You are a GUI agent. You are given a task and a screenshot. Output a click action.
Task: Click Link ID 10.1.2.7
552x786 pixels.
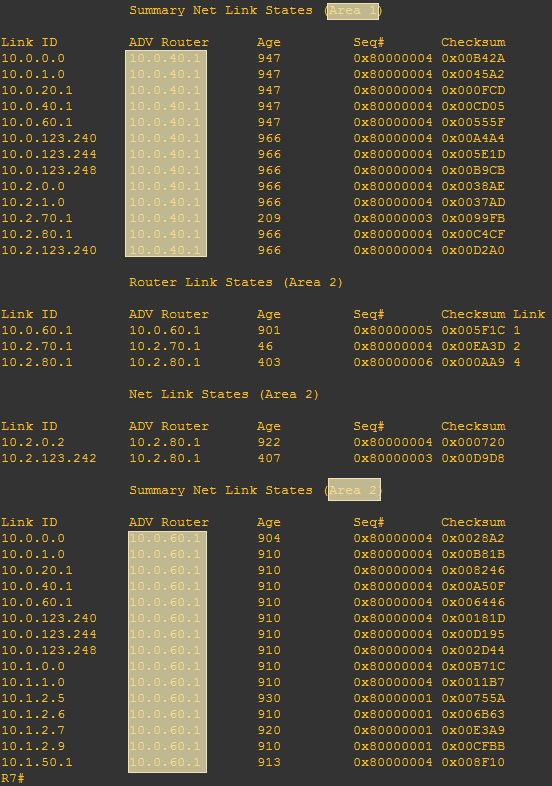[x=33, y=731]
